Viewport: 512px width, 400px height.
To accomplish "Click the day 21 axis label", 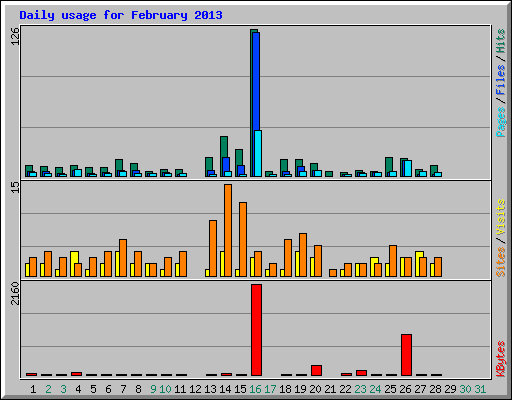I will tap(330, 389).
